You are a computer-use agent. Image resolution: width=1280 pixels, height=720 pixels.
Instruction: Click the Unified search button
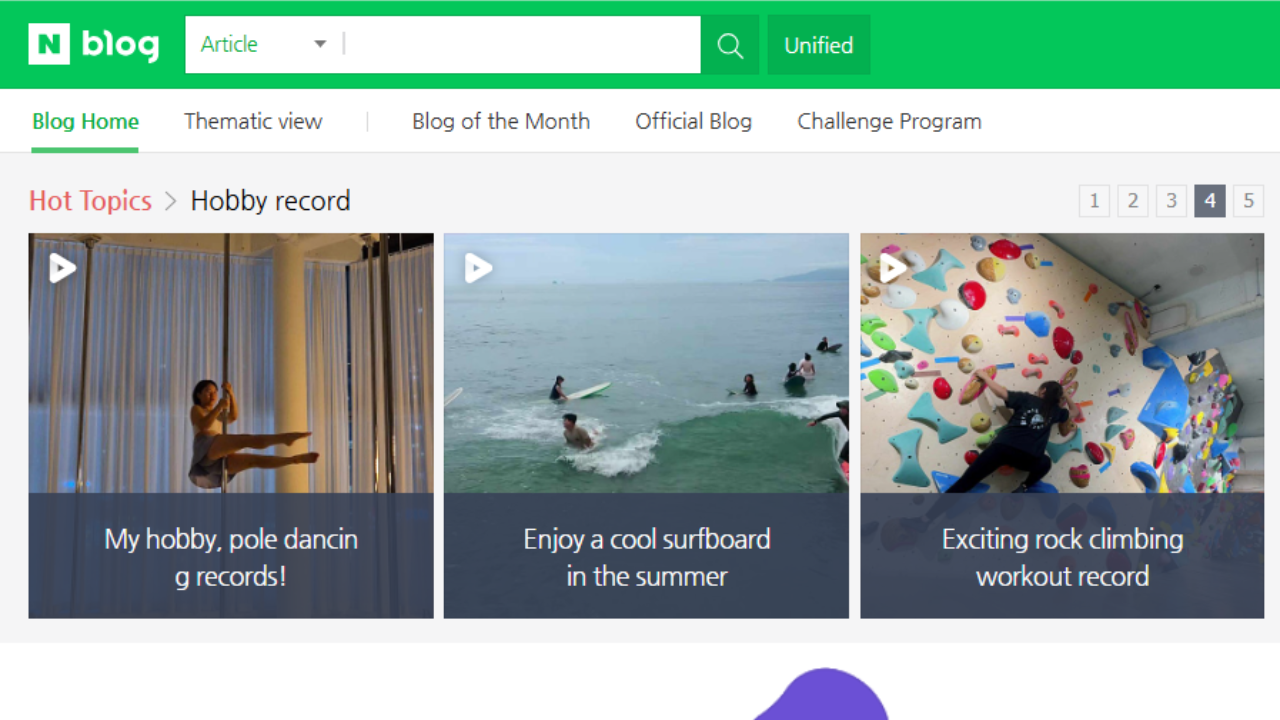818,44
